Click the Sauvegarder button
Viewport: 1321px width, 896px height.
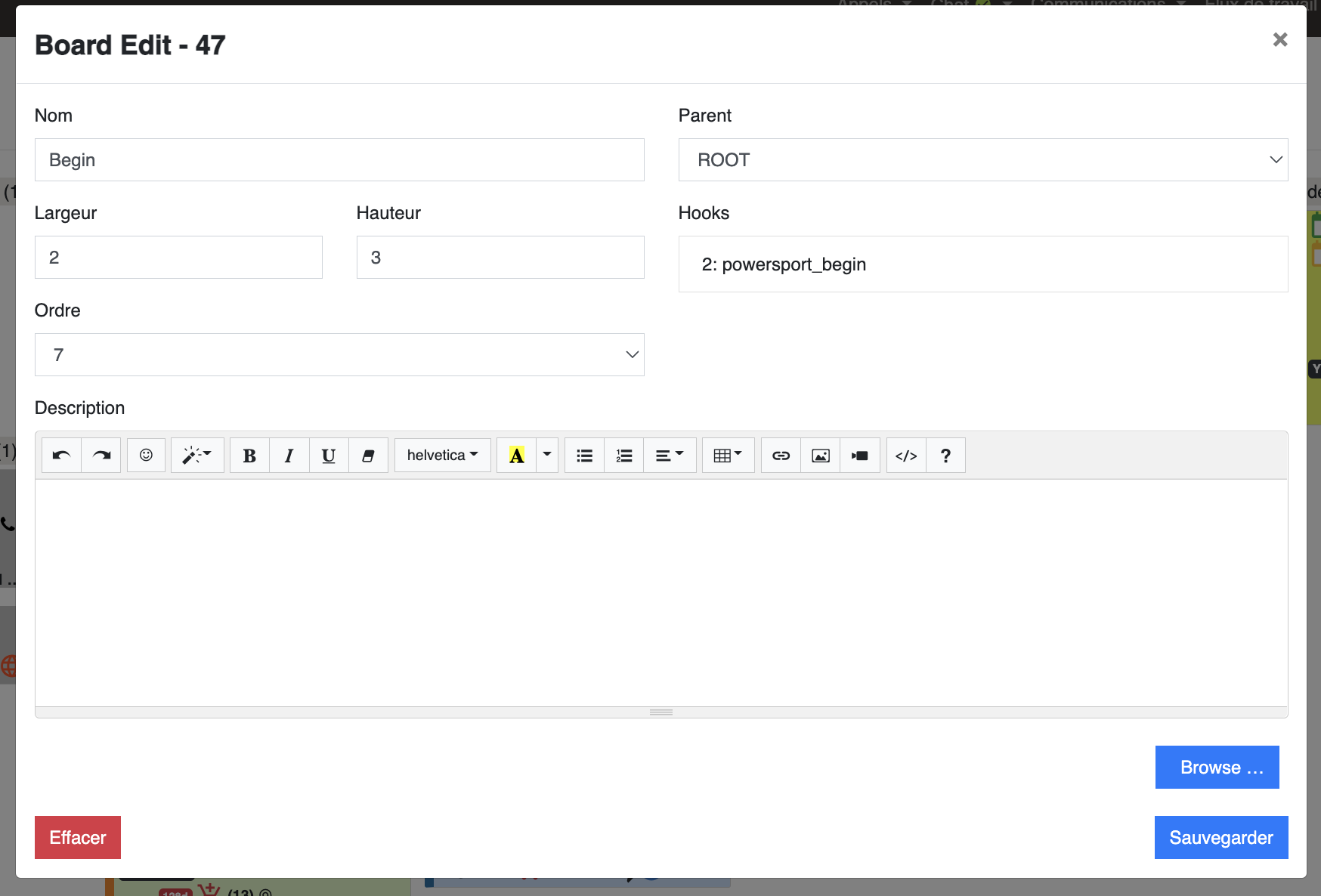point(1220,837)
